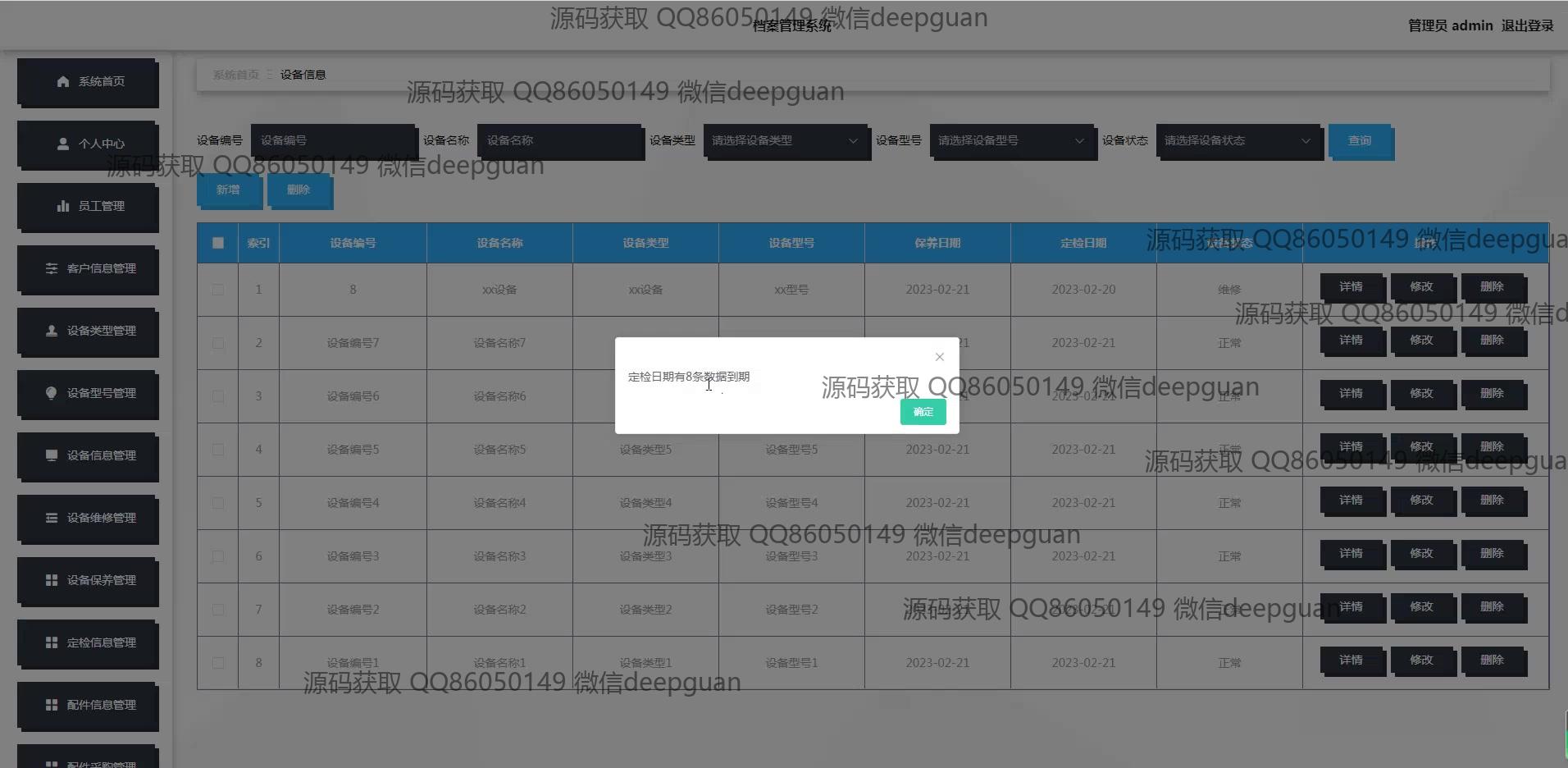Click the 设备编号 column header
The image size is (1568, 768).
click(353, 243)
